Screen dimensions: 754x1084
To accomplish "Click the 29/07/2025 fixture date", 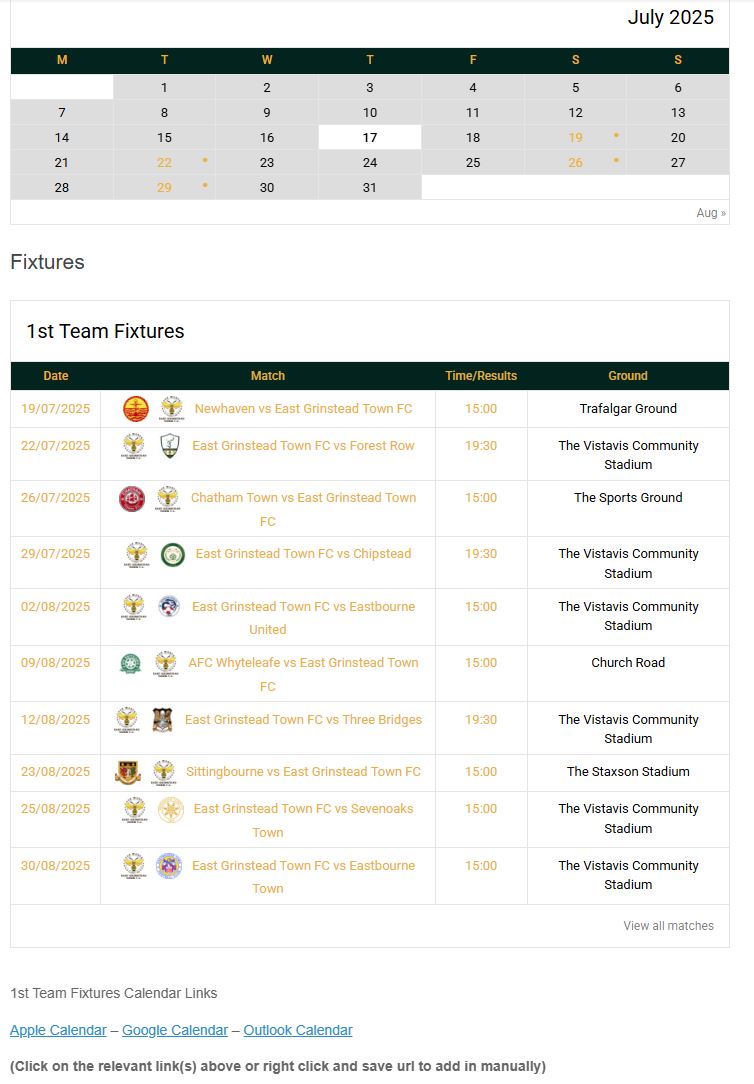I will click(55, 554).
